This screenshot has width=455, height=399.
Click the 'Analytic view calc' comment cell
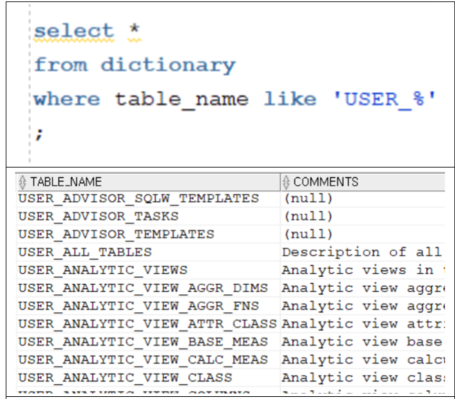tap(363, 360)
